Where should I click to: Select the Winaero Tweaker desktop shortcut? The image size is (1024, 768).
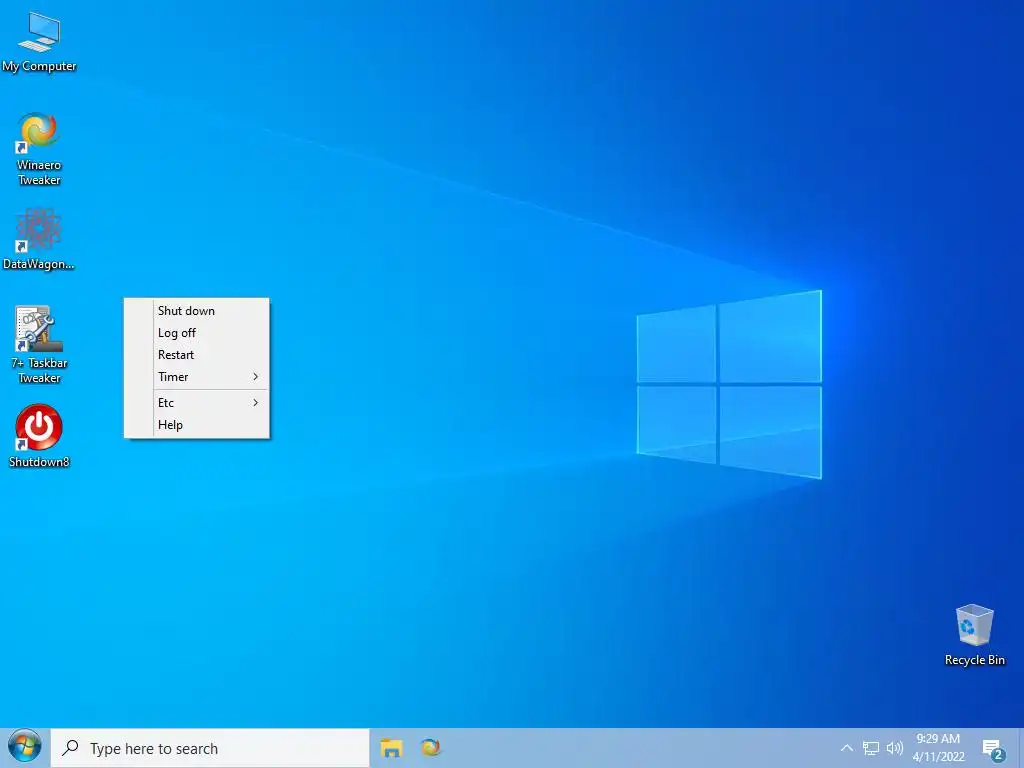coord(39,149)
